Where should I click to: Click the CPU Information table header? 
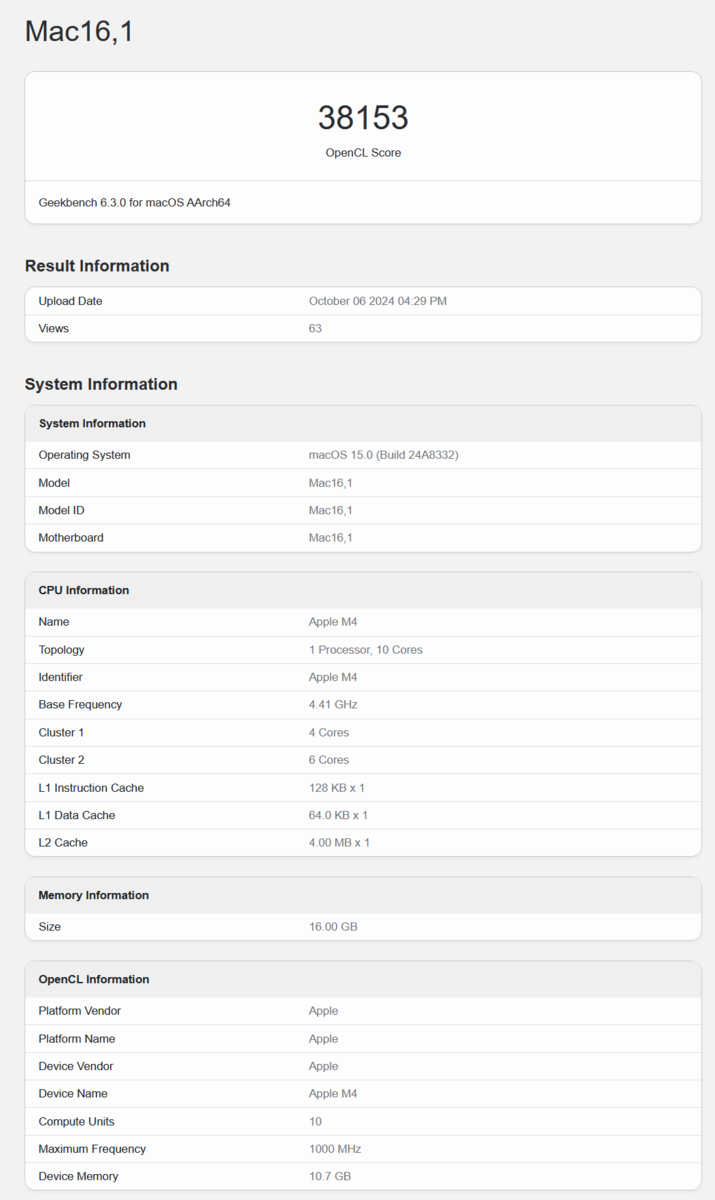[84, 590]
